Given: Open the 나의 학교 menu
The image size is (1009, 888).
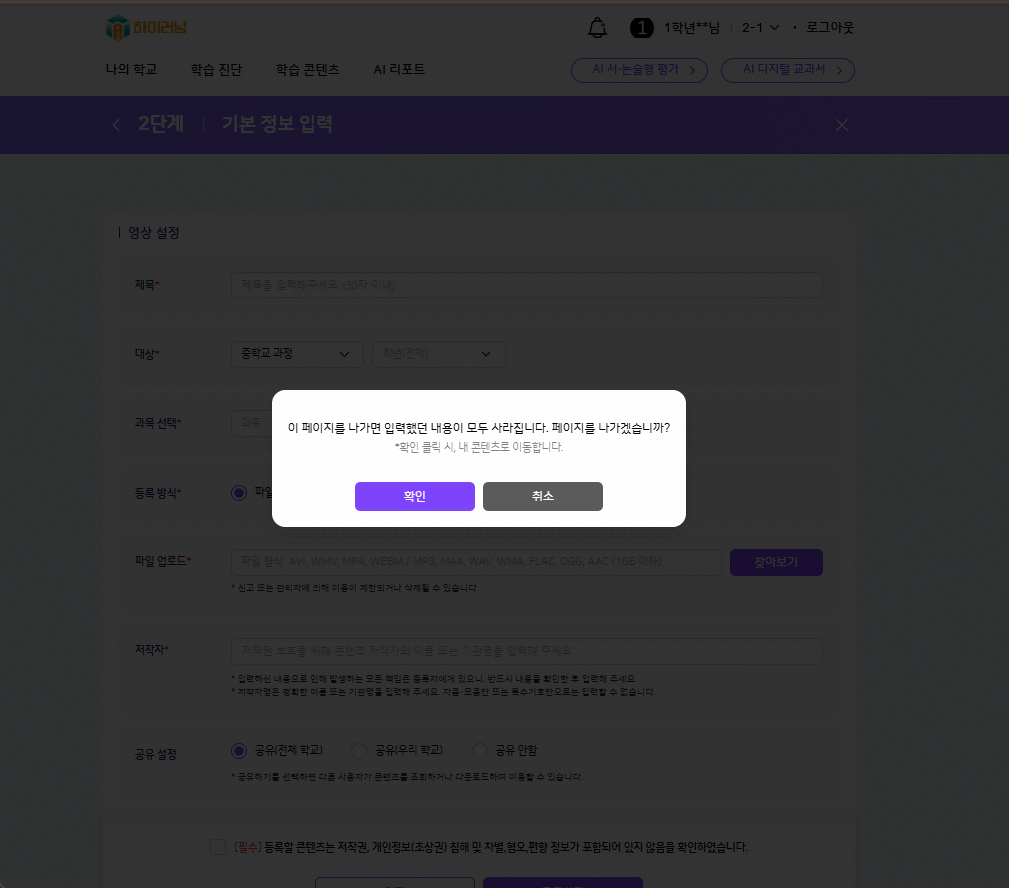Looking at the screenshot, I should pyautogui.click(x=131, y=70).
